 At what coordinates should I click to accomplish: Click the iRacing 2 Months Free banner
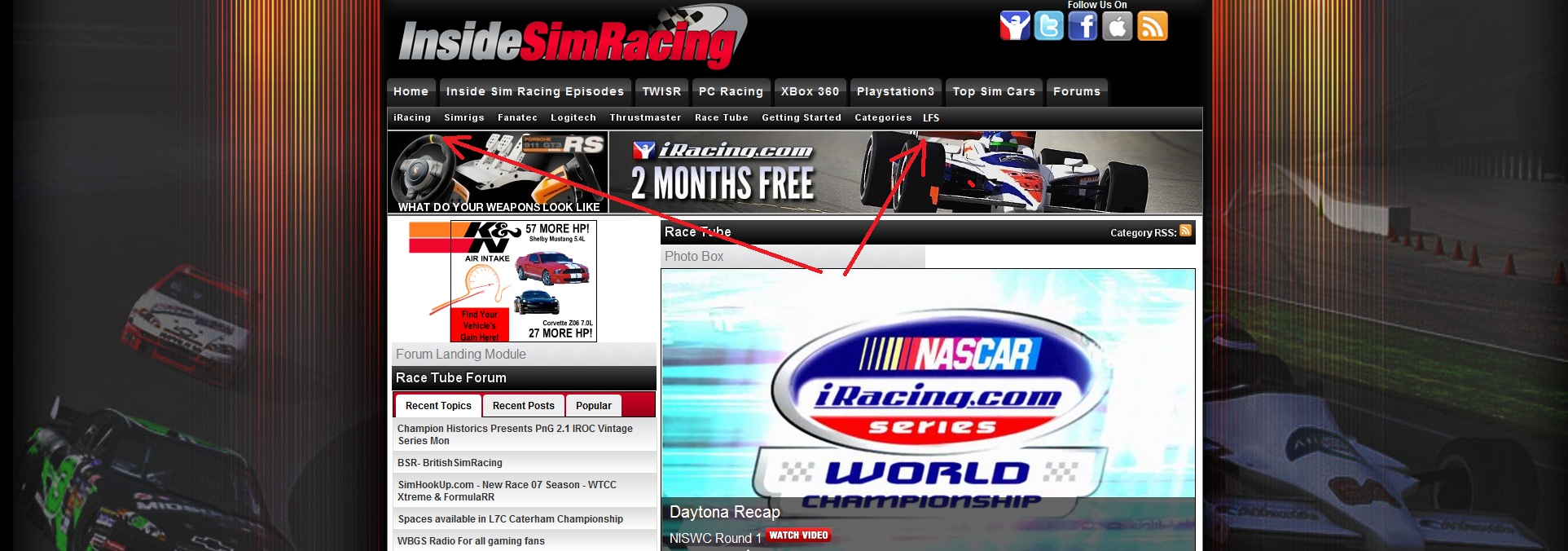point(906,172)
